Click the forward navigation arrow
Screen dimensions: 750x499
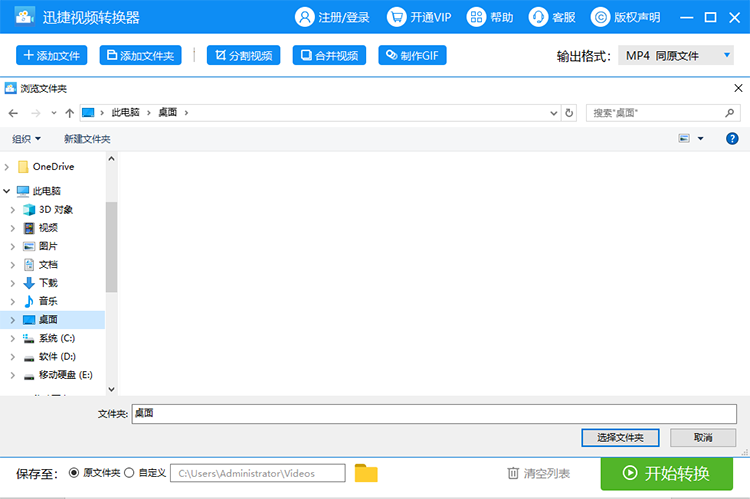click(x=36, y=113)
